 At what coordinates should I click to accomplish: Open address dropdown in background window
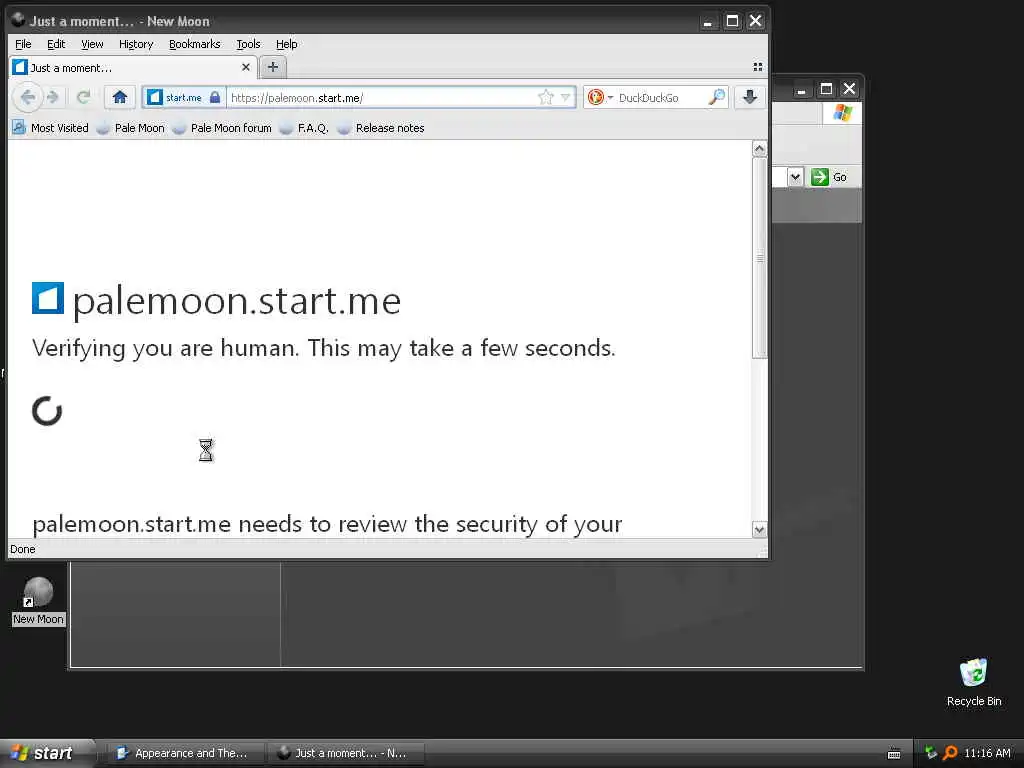pos(795,177)
